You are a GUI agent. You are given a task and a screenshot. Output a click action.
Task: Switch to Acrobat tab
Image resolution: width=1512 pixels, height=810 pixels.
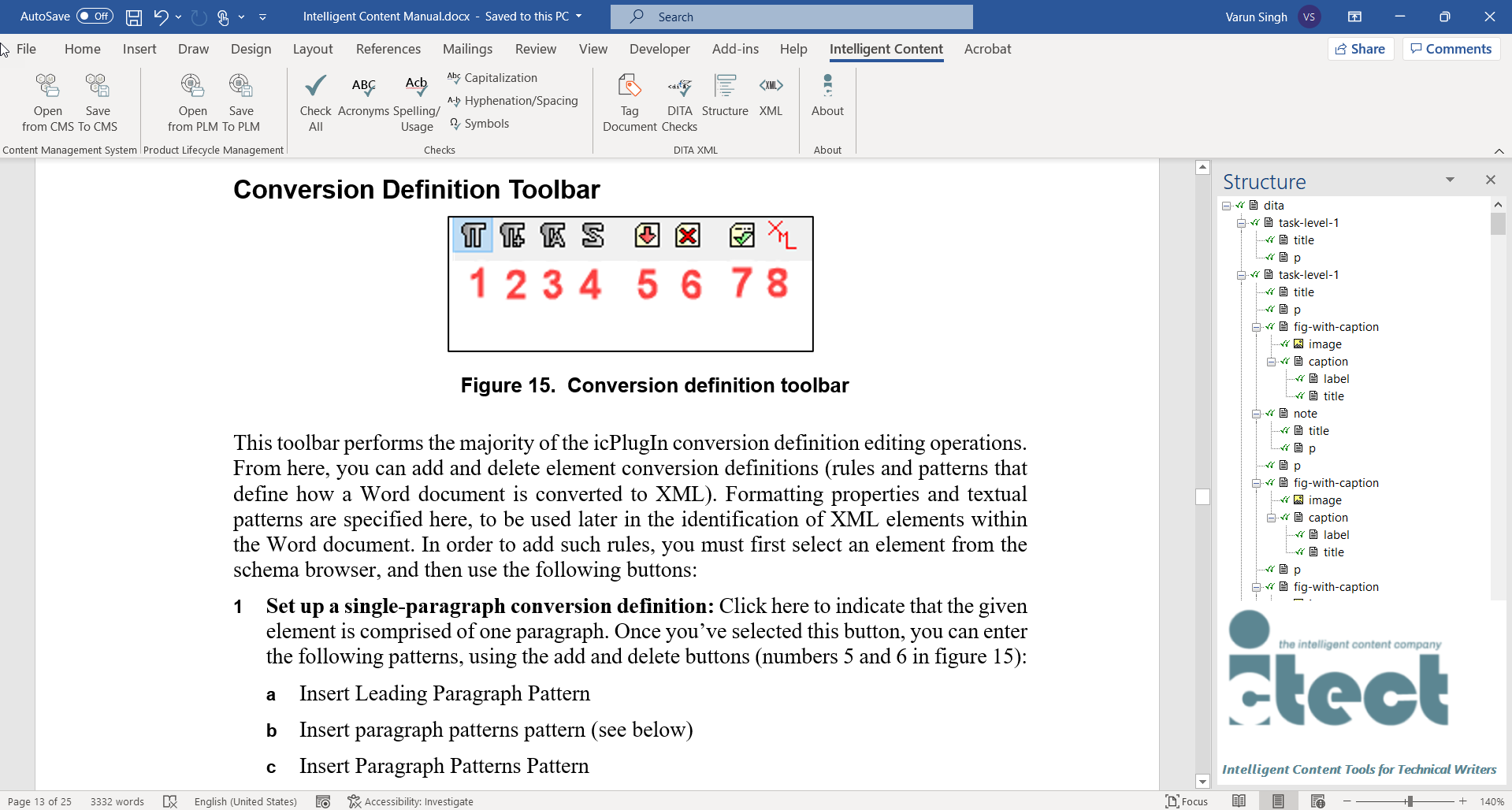(x=987, y=49)
